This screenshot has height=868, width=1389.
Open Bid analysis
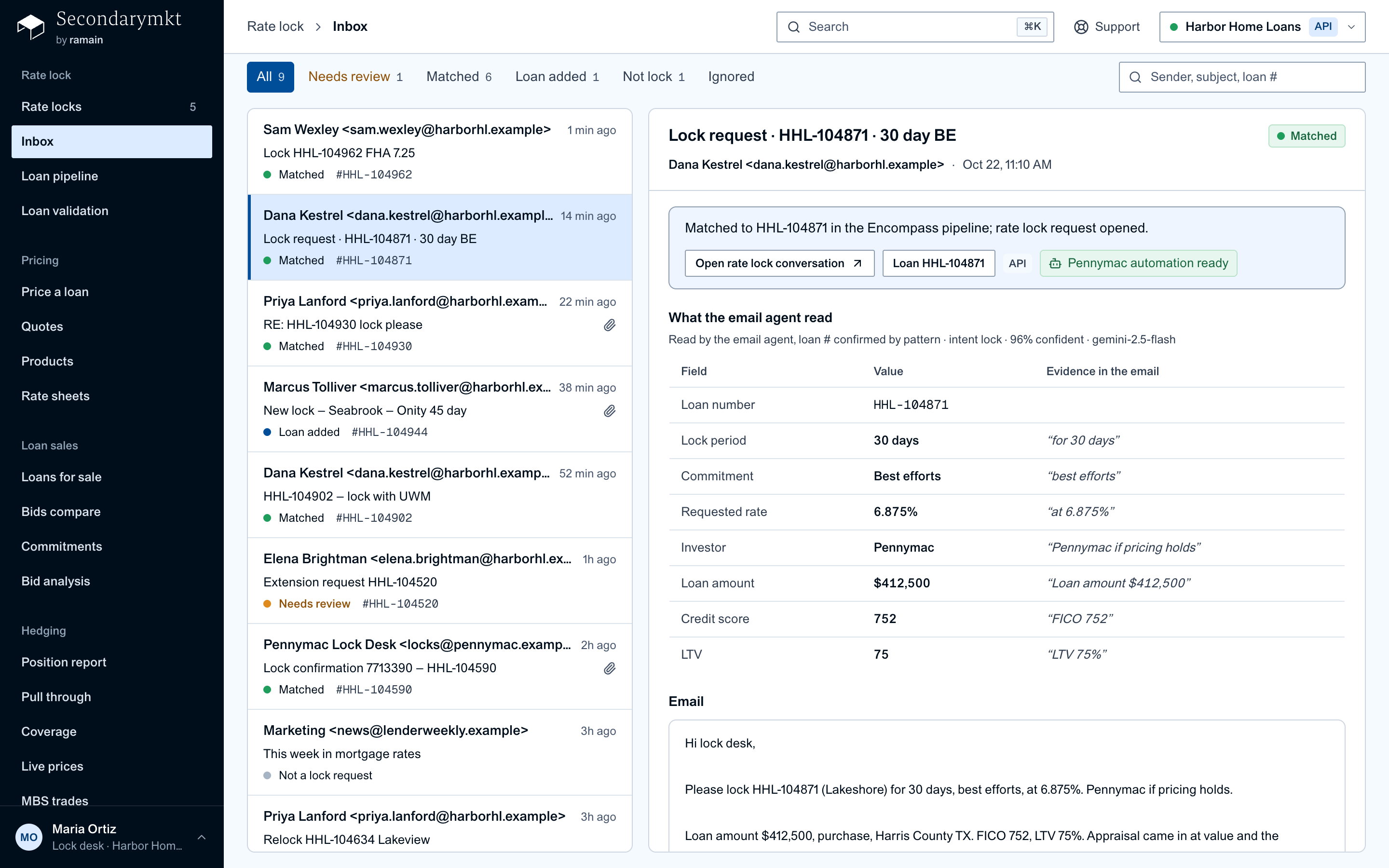click(111, 581)
